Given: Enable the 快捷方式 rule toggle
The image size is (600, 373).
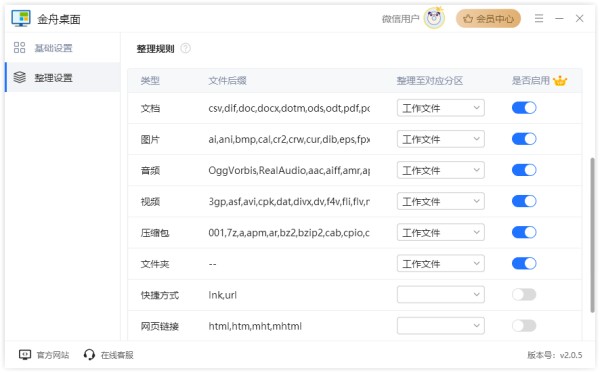Looking at the screenshot, I should tap(524, 295).
